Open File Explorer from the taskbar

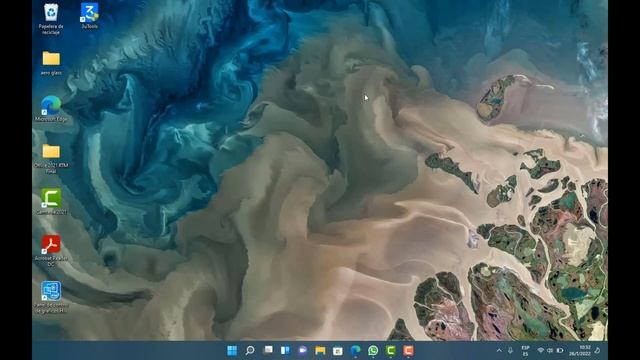tap(320, 350)
